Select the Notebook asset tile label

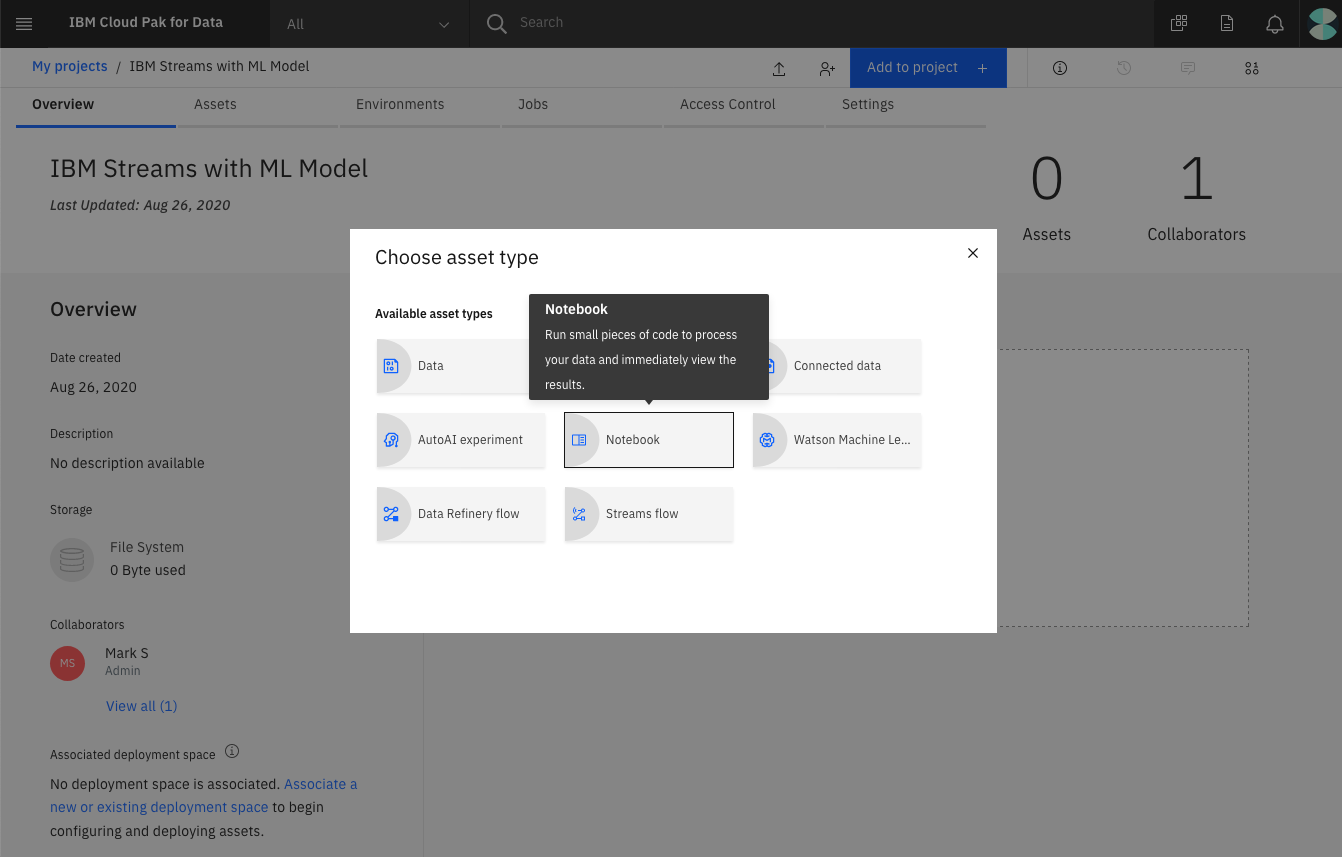(x=633, y=440)
